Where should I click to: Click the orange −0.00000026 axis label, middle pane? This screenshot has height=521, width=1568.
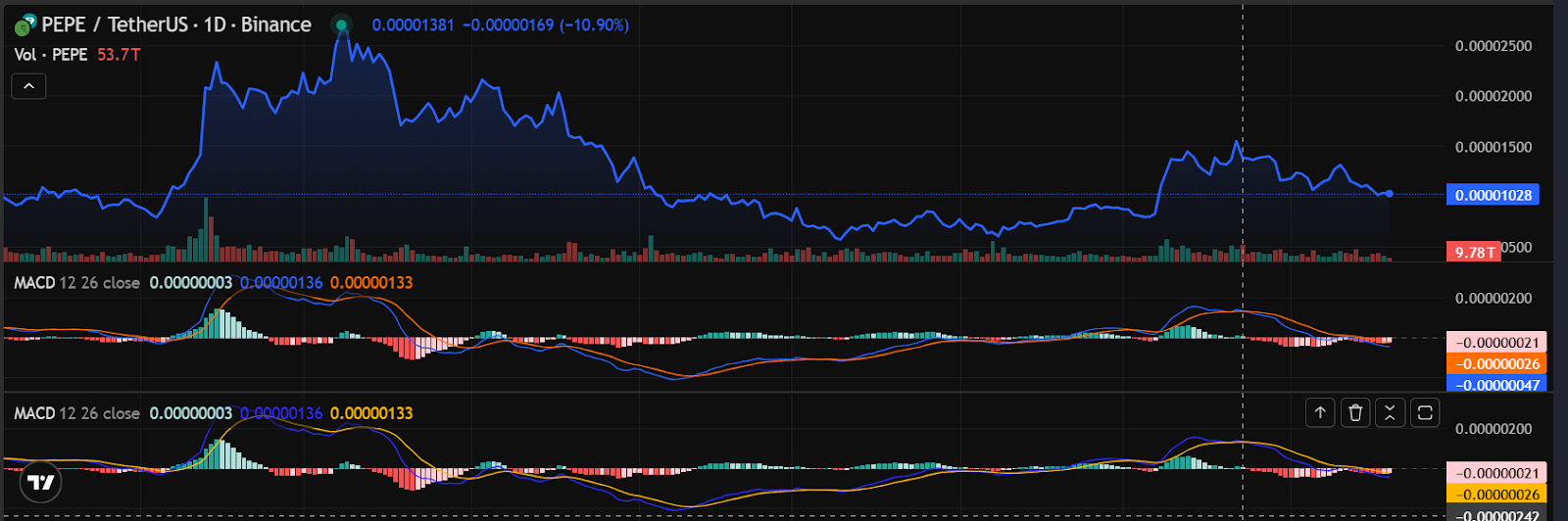coord(1496,363)
